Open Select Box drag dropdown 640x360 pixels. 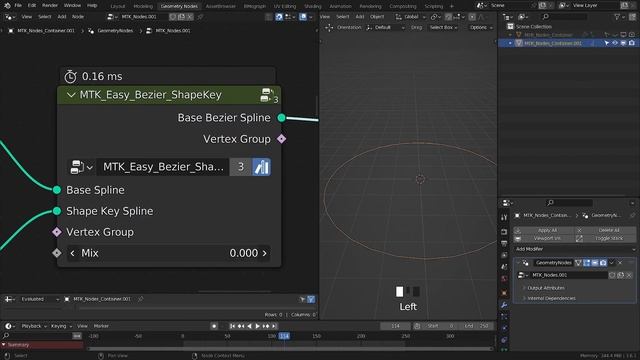click(x=443, y=27)
